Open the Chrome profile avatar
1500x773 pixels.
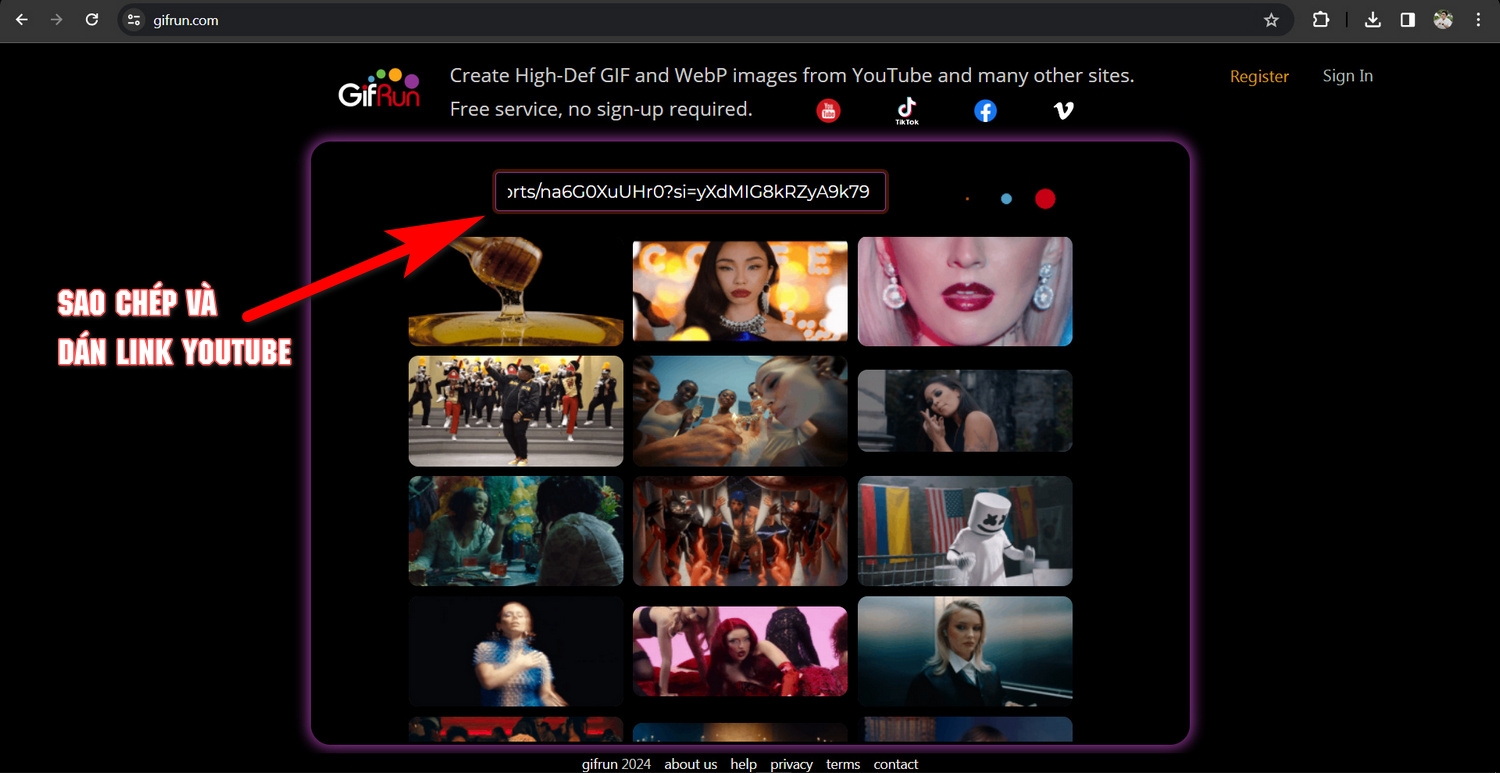point(1443,20)
